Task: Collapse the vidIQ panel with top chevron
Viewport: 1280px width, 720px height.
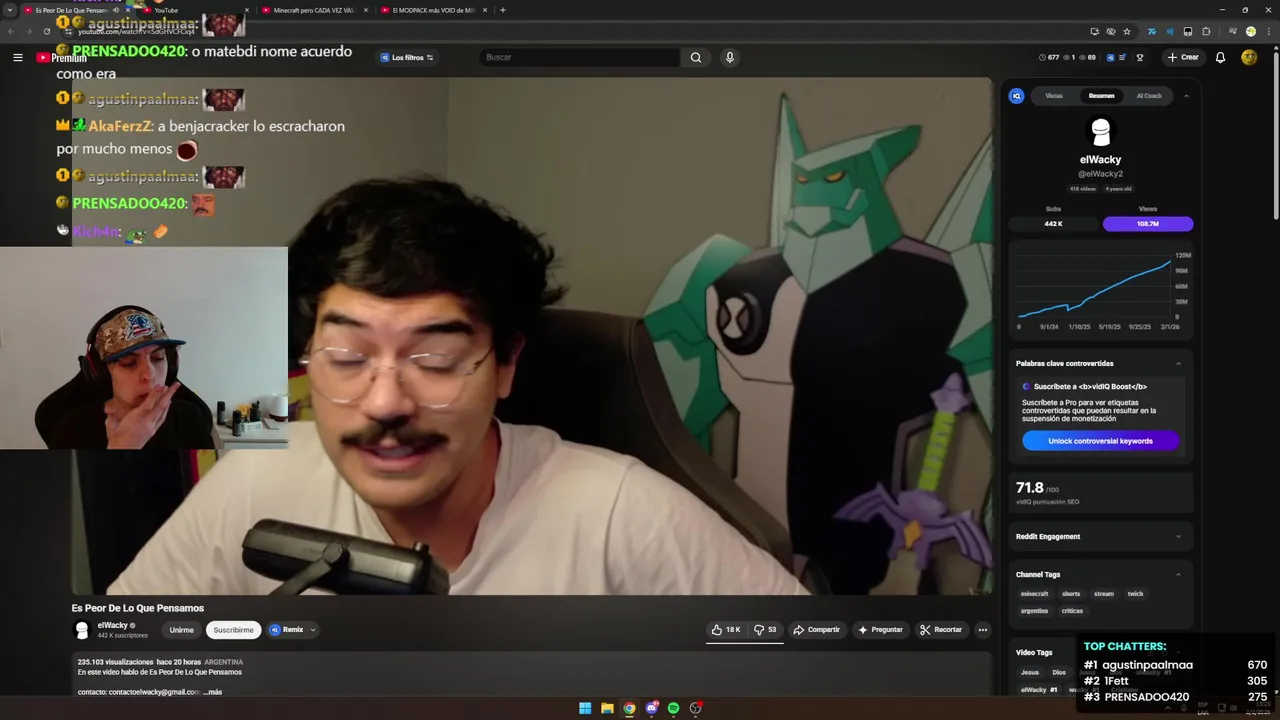Action: coord(1186,96)
